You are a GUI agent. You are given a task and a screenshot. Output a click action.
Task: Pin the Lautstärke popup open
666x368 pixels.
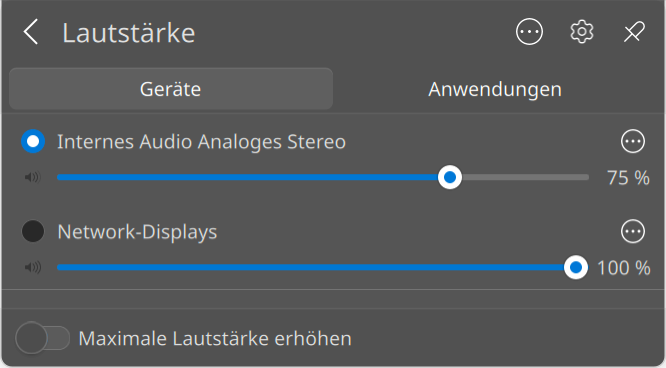tap(634, 32)
